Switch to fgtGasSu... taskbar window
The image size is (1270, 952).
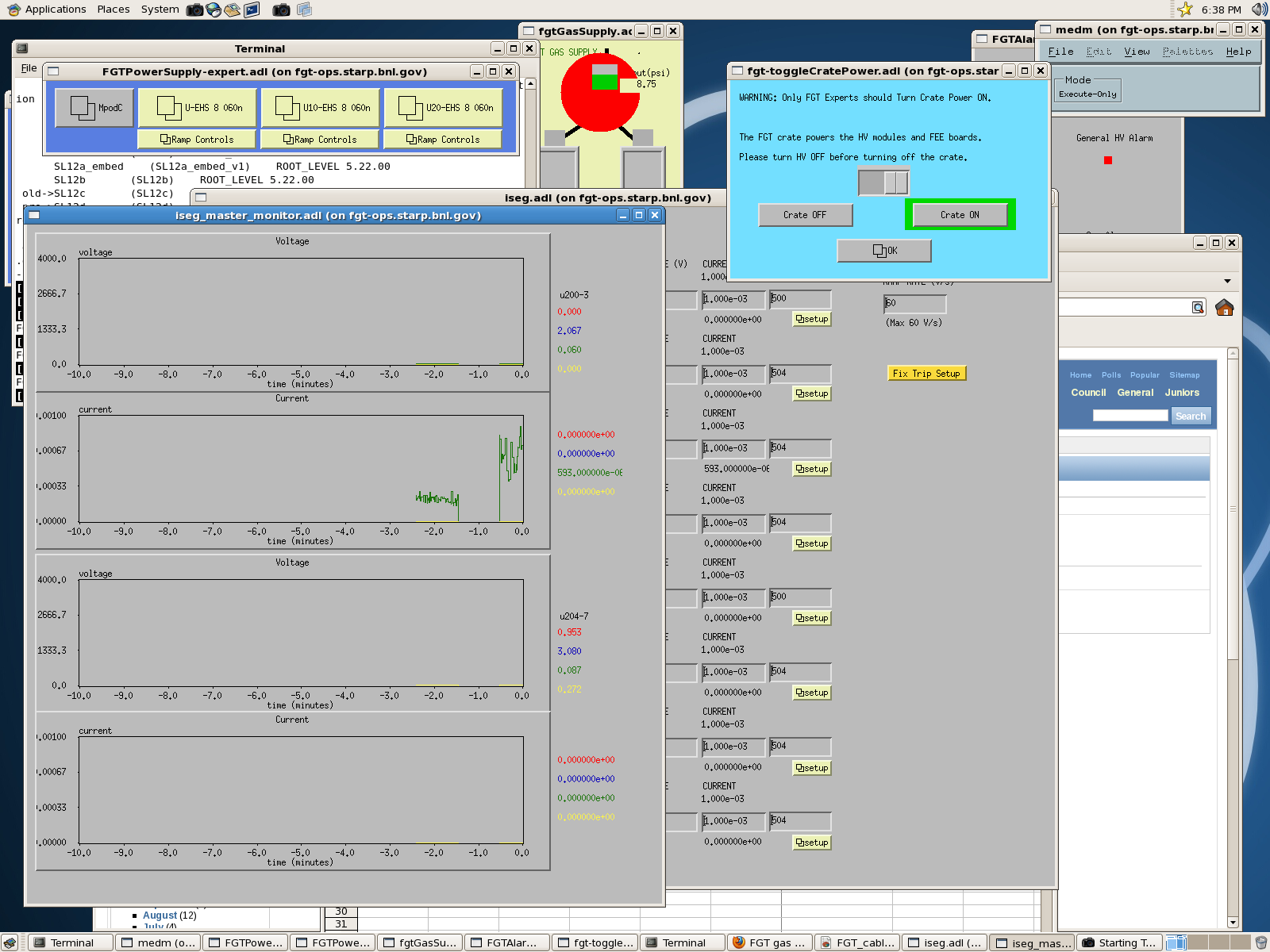[421, 942]
